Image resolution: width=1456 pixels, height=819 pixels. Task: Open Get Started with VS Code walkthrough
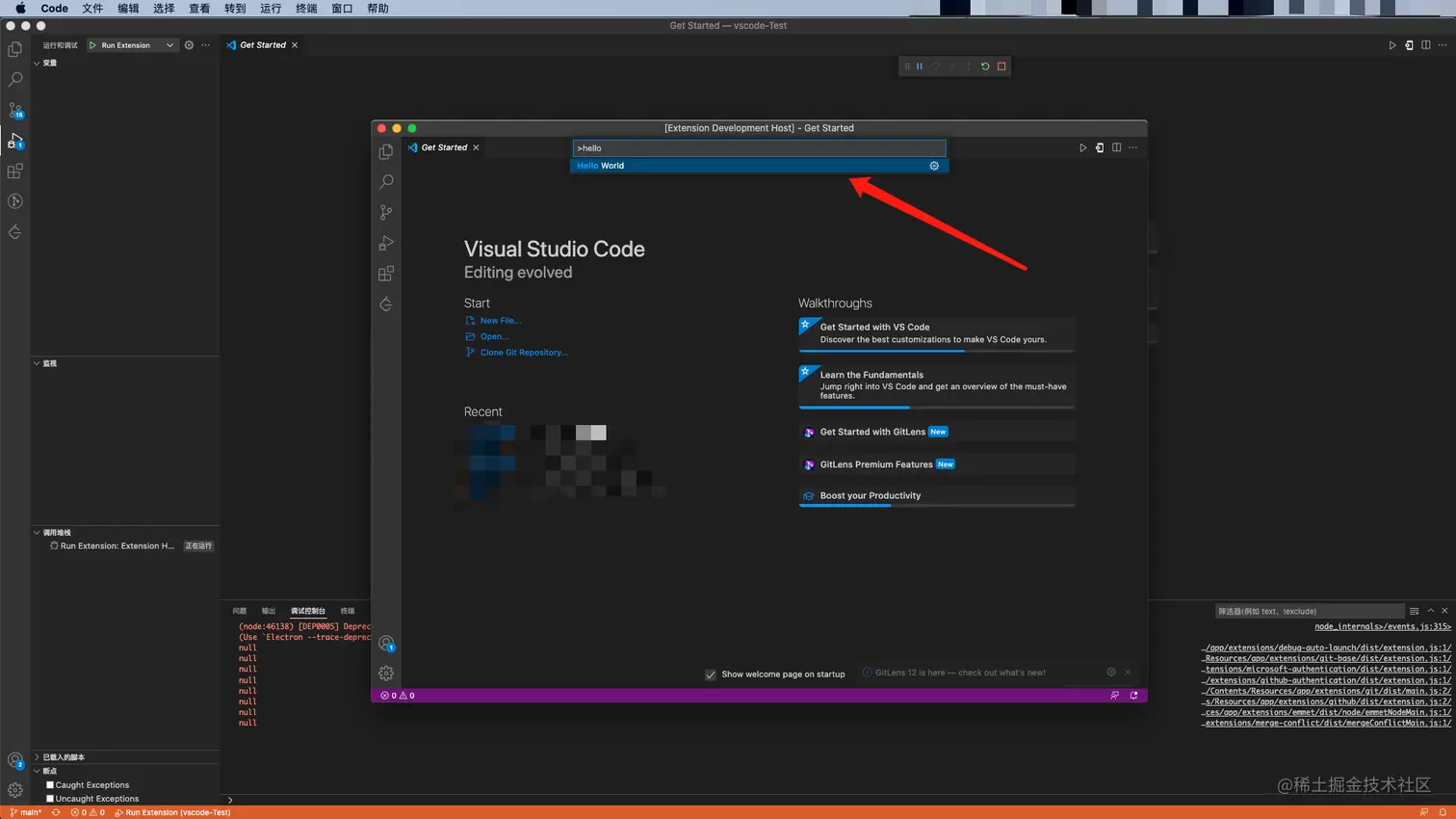click(937, 334)
